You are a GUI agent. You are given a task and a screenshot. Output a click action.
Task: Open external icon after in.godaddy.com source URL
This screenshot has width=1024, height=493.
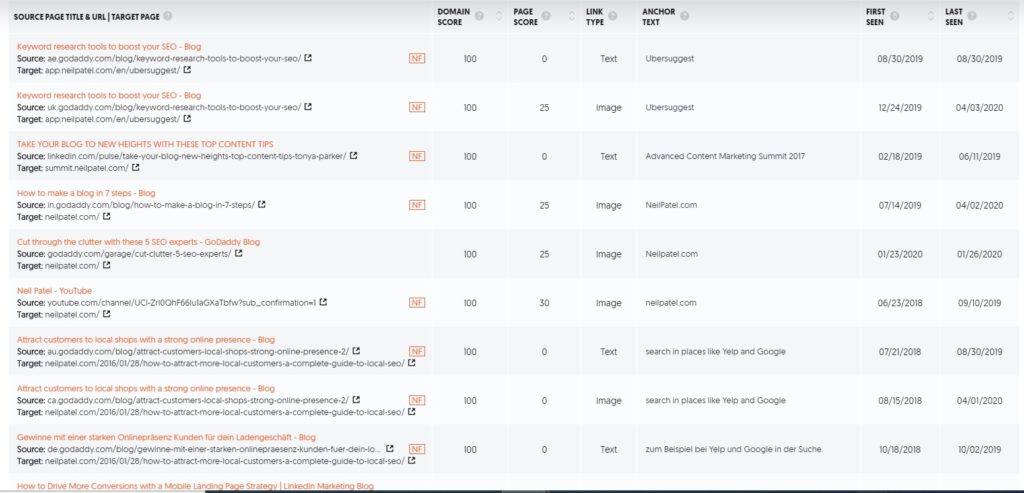coord(262,204)
